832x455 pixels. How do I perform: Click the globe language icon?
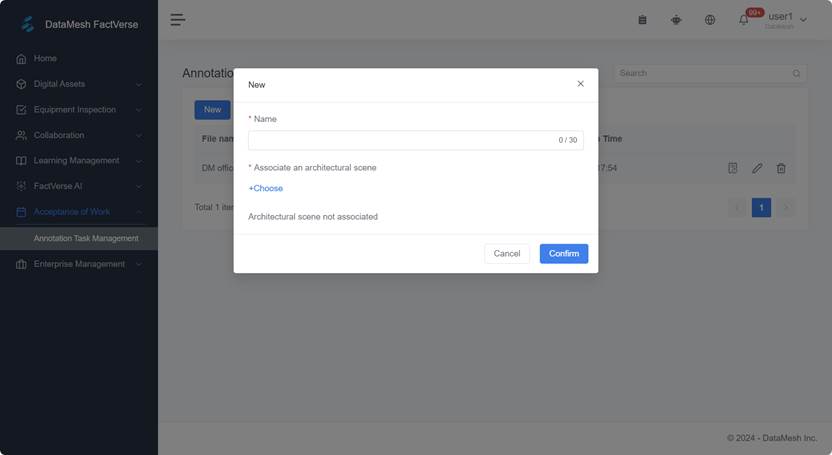[710, 20]
